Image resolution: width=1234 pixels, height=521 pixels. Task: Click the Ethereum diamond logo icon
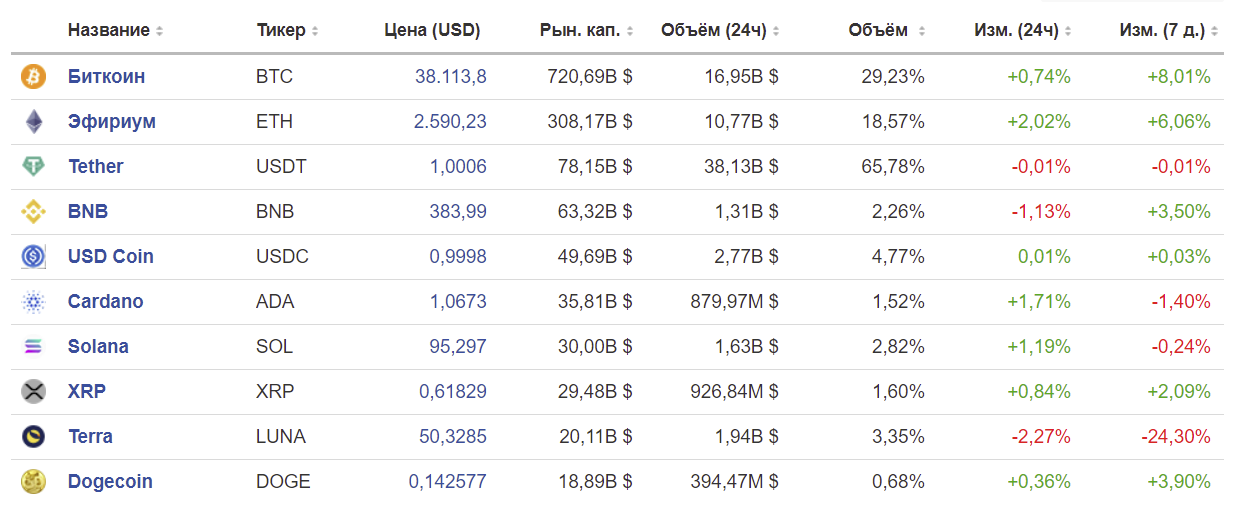pyautogui.click(x=34, y=121)
